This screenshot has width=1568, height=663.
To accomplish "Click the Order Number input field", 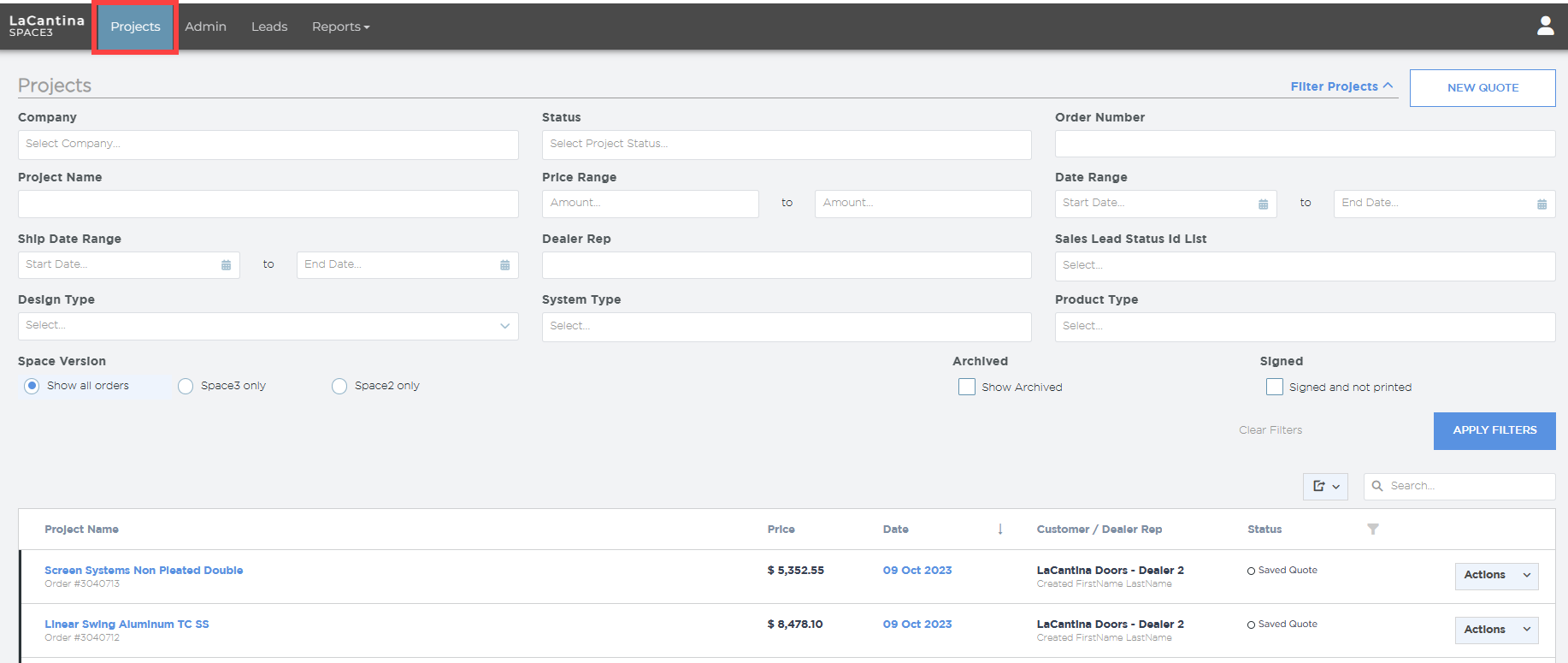I will click(1305, 144).
